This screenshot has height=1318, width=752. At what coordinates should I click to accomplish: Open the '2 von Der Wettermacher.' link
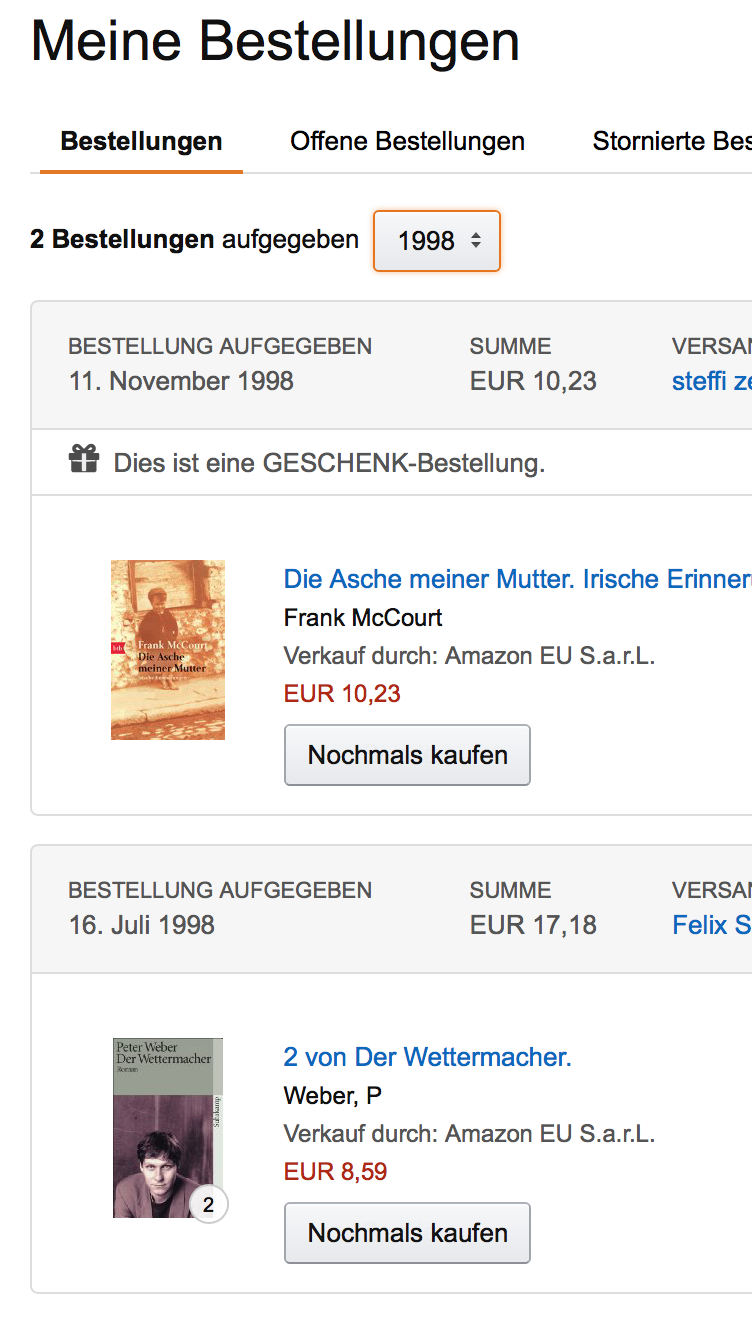[427, 1057]
